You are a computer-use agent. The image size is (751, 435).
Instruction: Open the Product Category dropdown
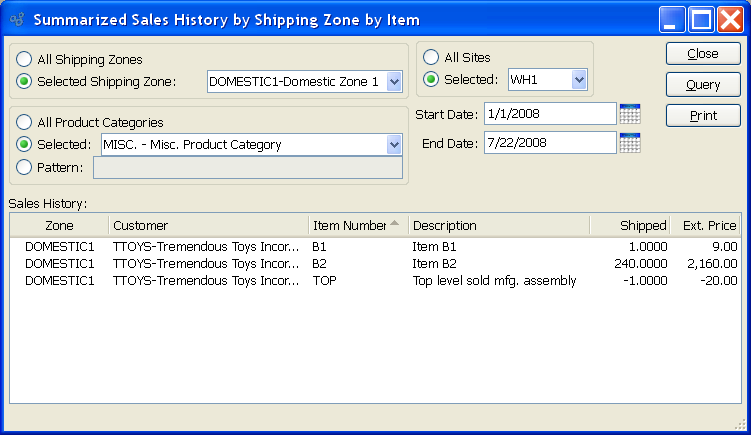pos(393,145)
